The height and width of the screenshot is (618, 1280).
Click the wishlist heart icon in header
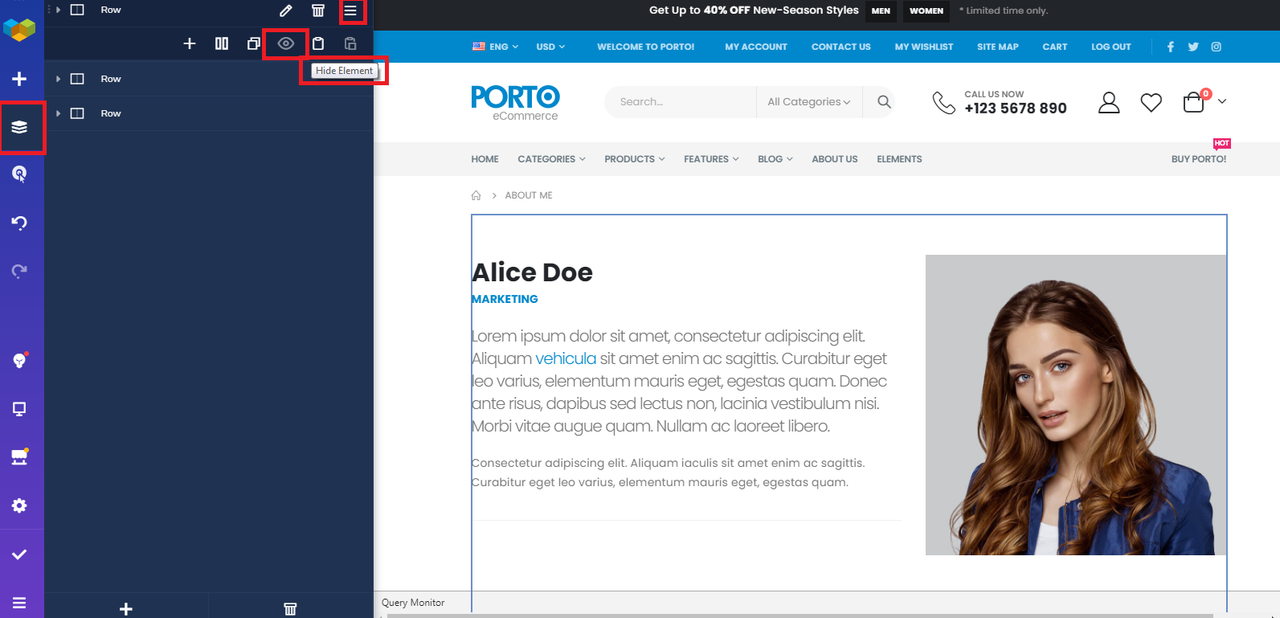[x=1151, y=102]
